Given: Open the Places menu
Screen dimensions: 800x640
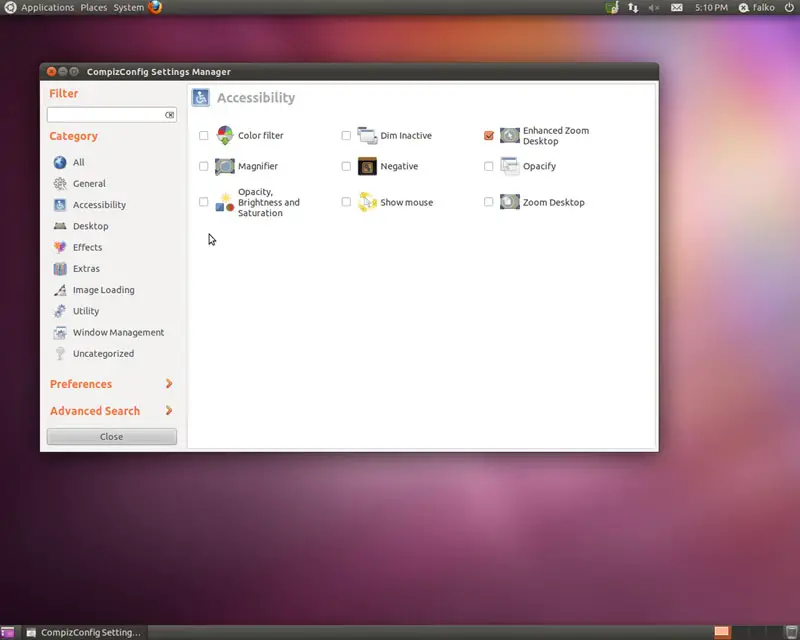Looking at the screenshot, I should (93, 8).
